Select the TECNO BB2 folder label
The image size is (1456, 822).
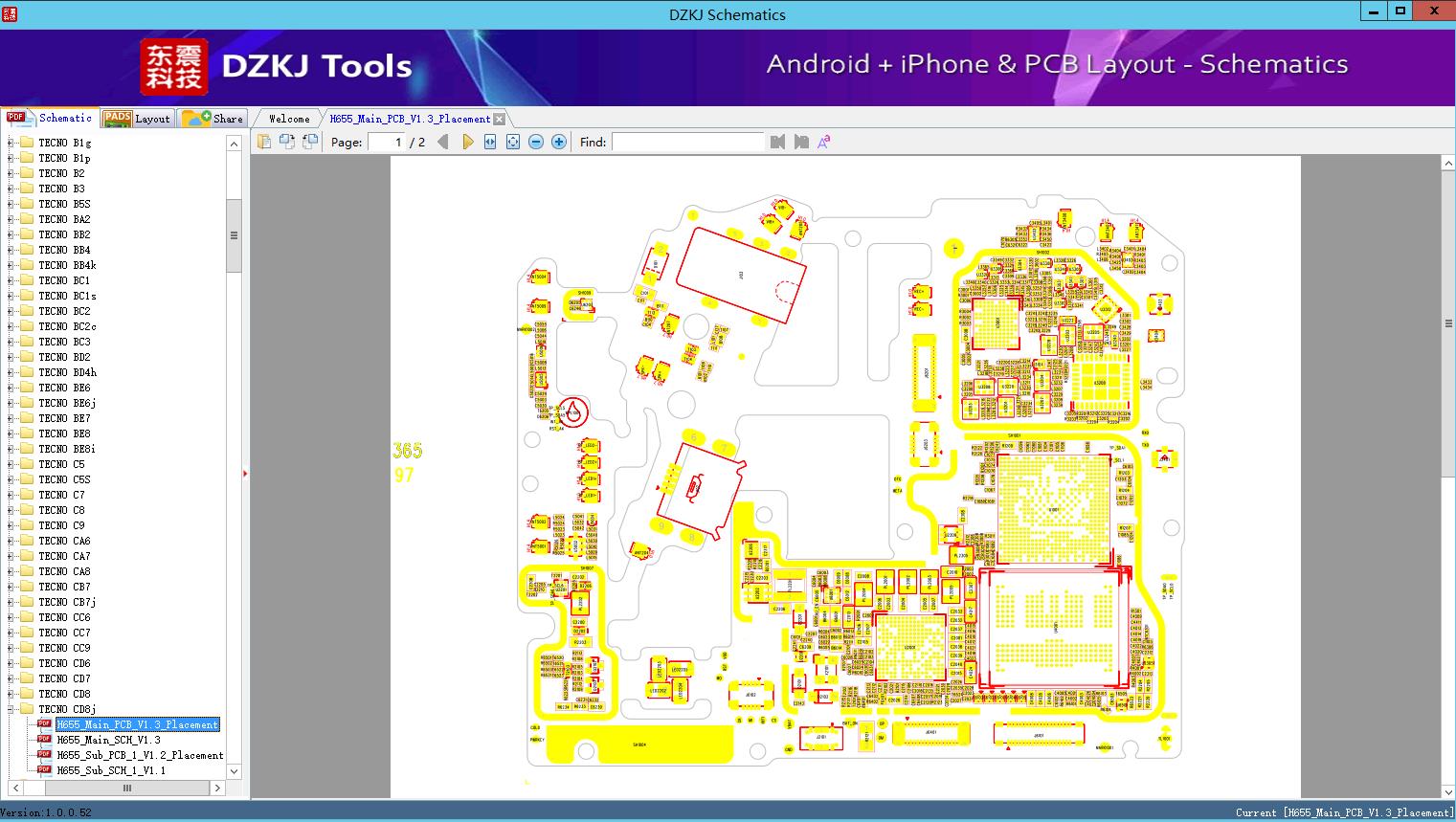click(64, 234)
